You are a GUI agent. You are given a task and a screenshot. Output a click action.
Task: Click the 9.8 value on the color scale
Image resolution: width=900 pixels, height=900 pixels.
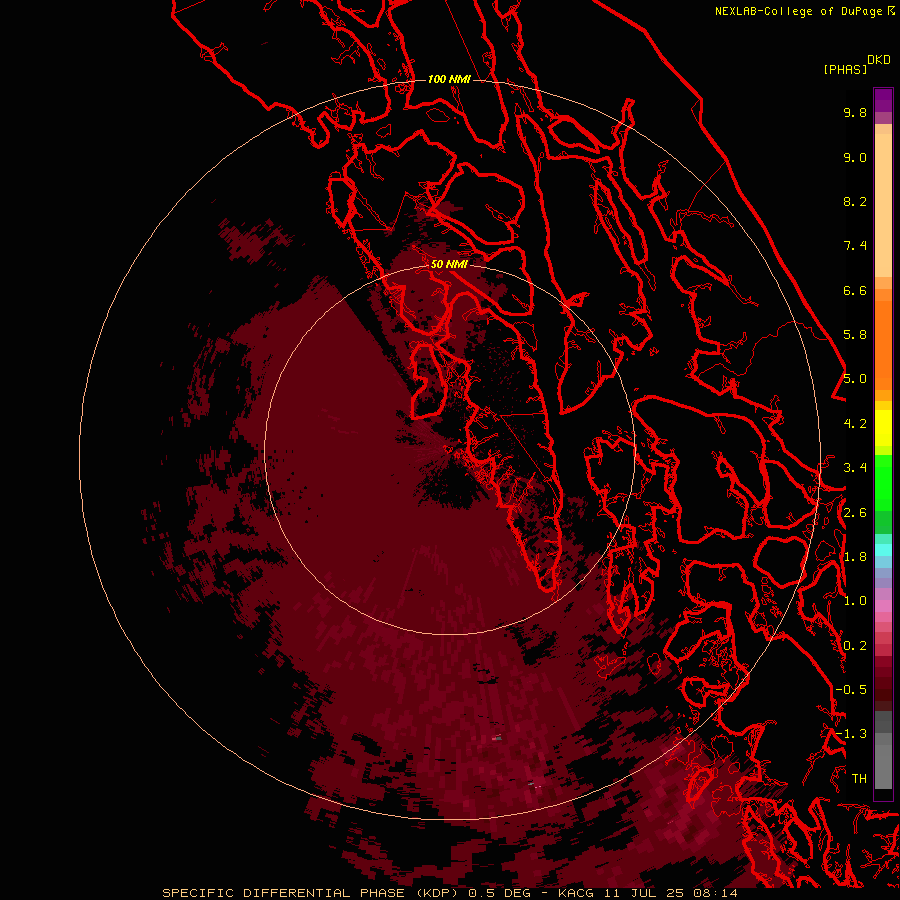point(855,112)
